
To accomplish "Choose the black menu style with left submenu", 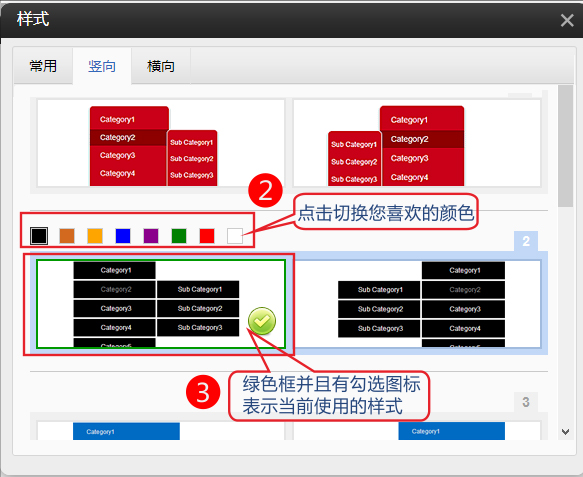I will (x=417, y=304).
